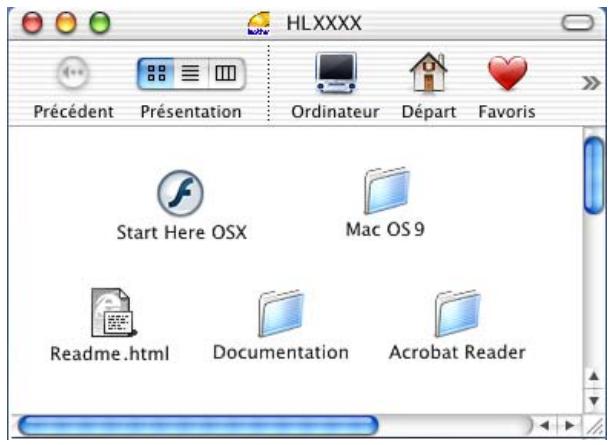Click the Favoris toolbar label

(507, 112)
